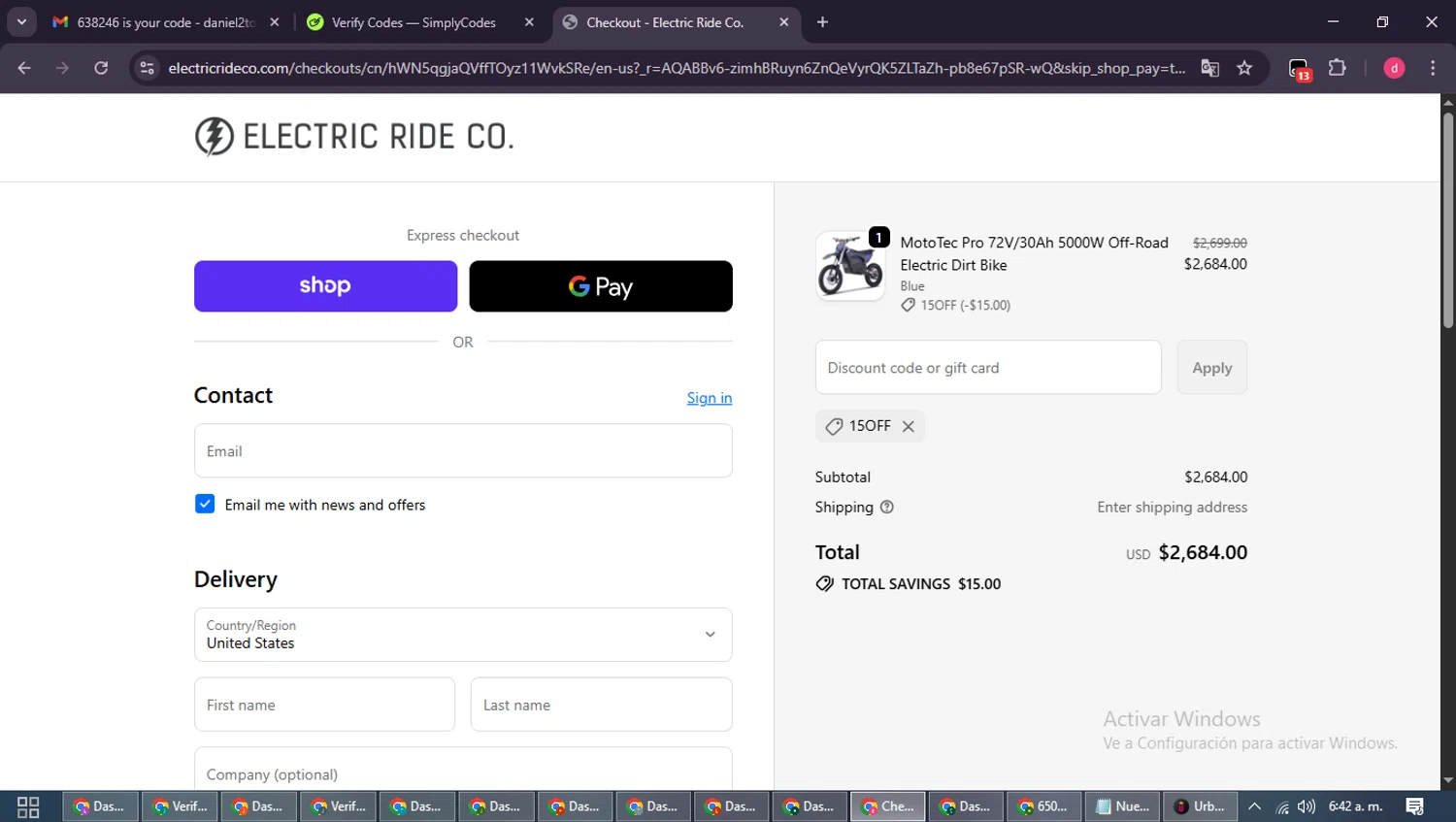This screenshot has width=1456, height=822.
Task: Open the volume tray icon
Action: point(1307,806)
